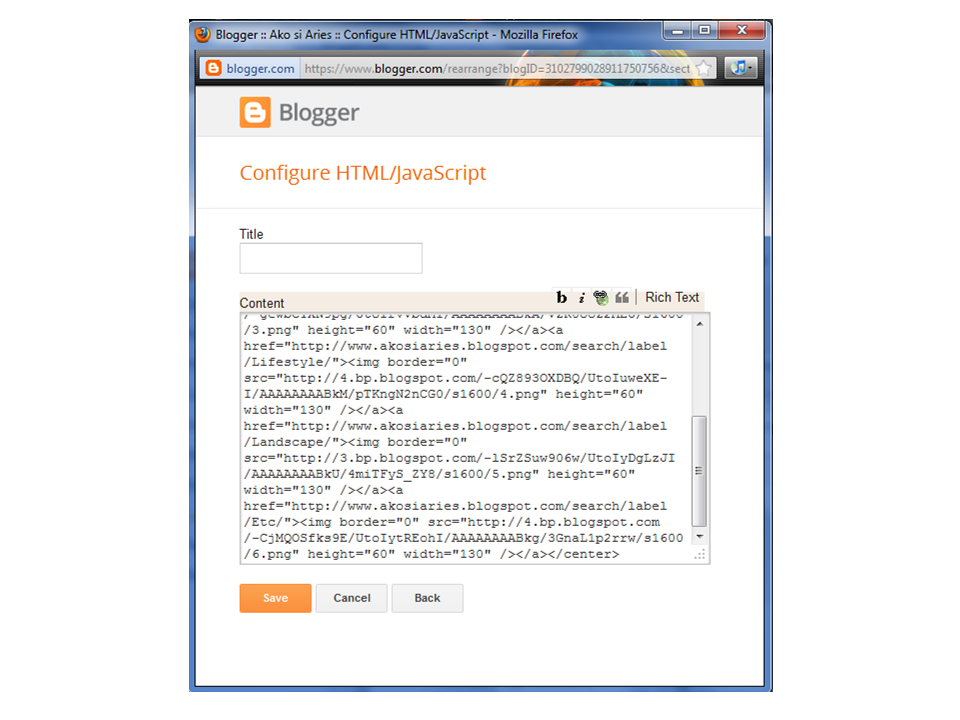Click the content scrollbar up arrow
960x720 pixels.
(x=700, y=324)
